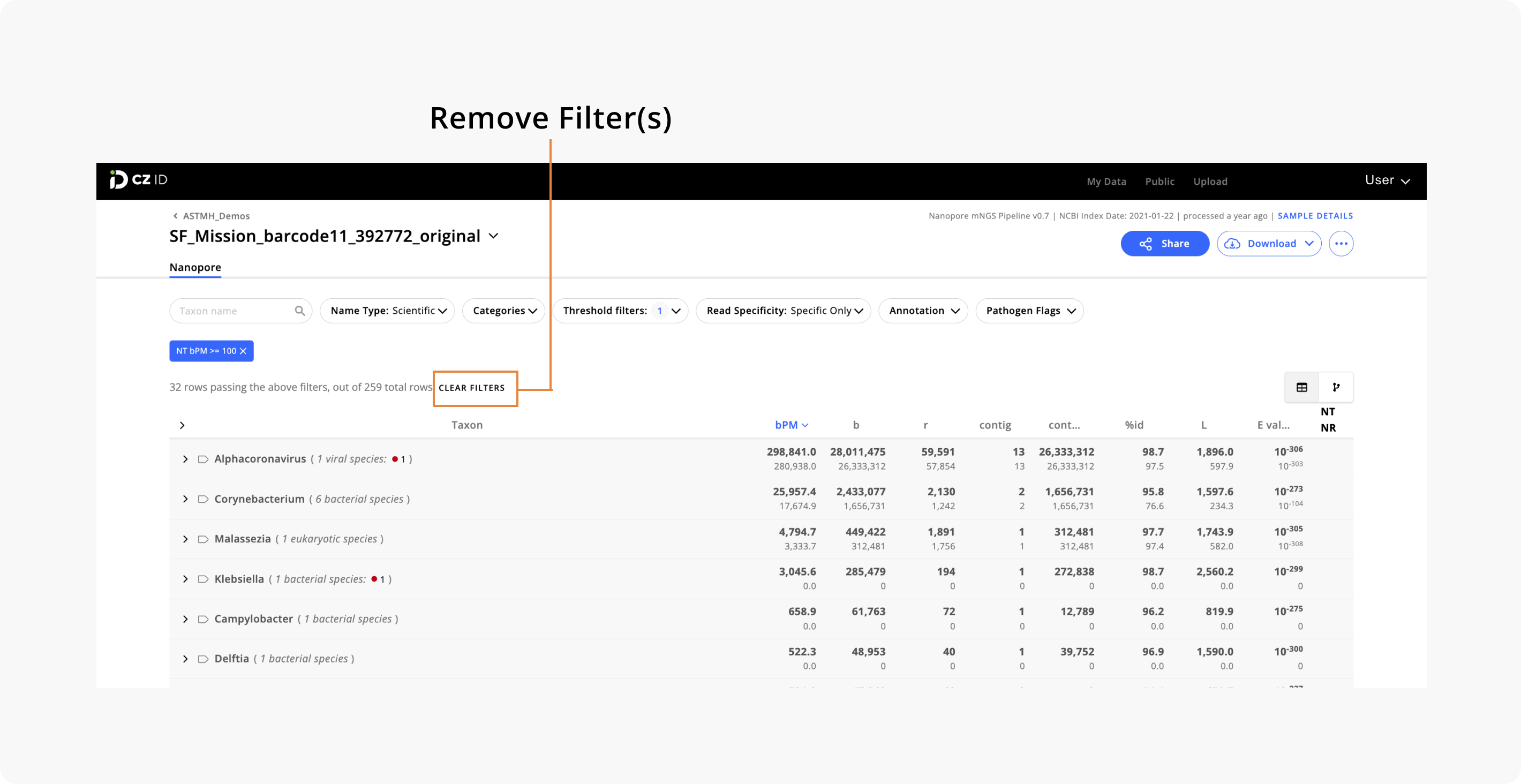Click the Corynebacterium tag flag icon
Image resolution: width=1521 pixels, height=784 pixels.
click(x=203, y=499)
